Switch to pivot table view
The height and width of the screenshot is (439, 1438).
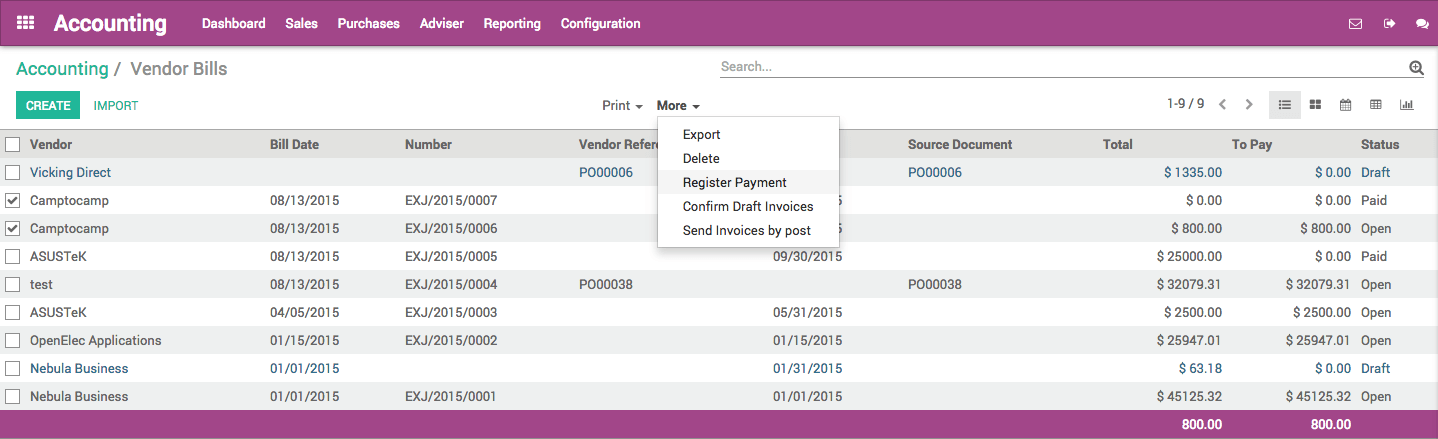pos(1376,105)
